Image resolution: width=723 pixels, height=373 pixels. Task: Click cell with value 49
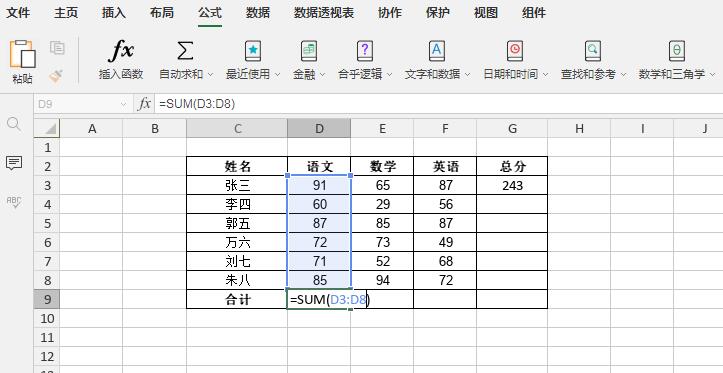[x=445, y=243]
